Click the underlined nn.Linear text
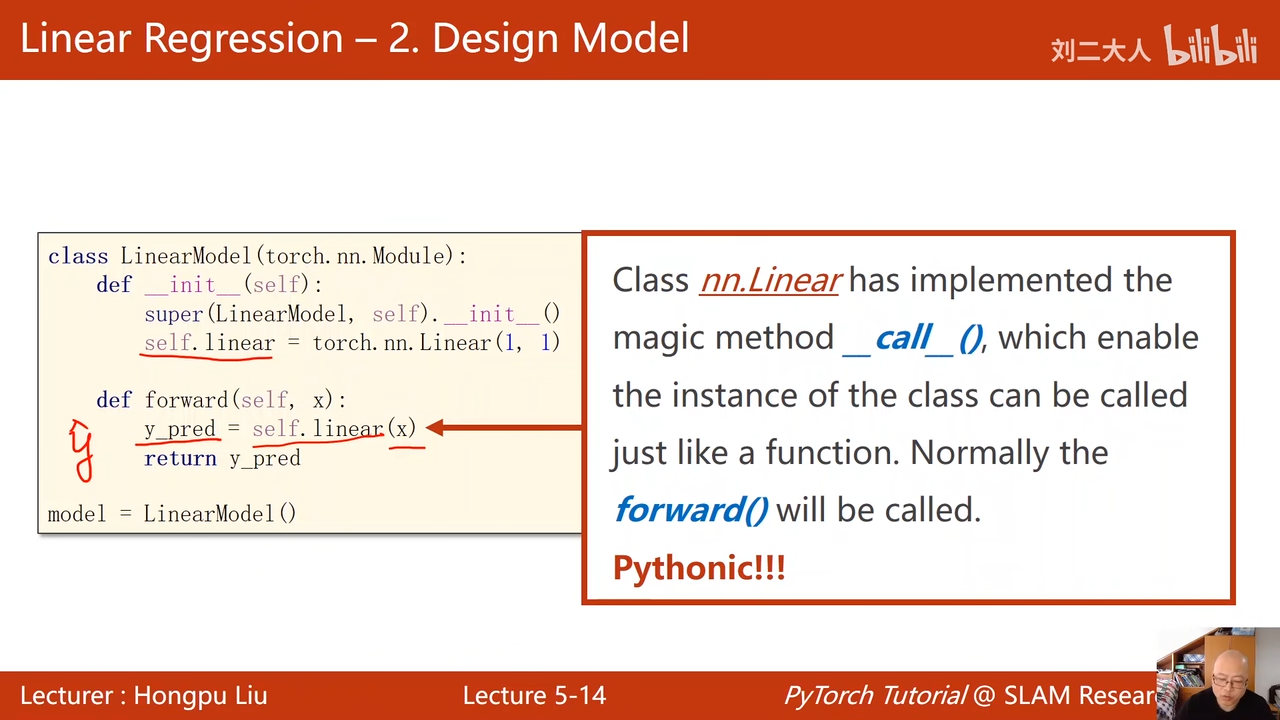The width and height of the screenshot is (1280, 720). pos(770,280)
